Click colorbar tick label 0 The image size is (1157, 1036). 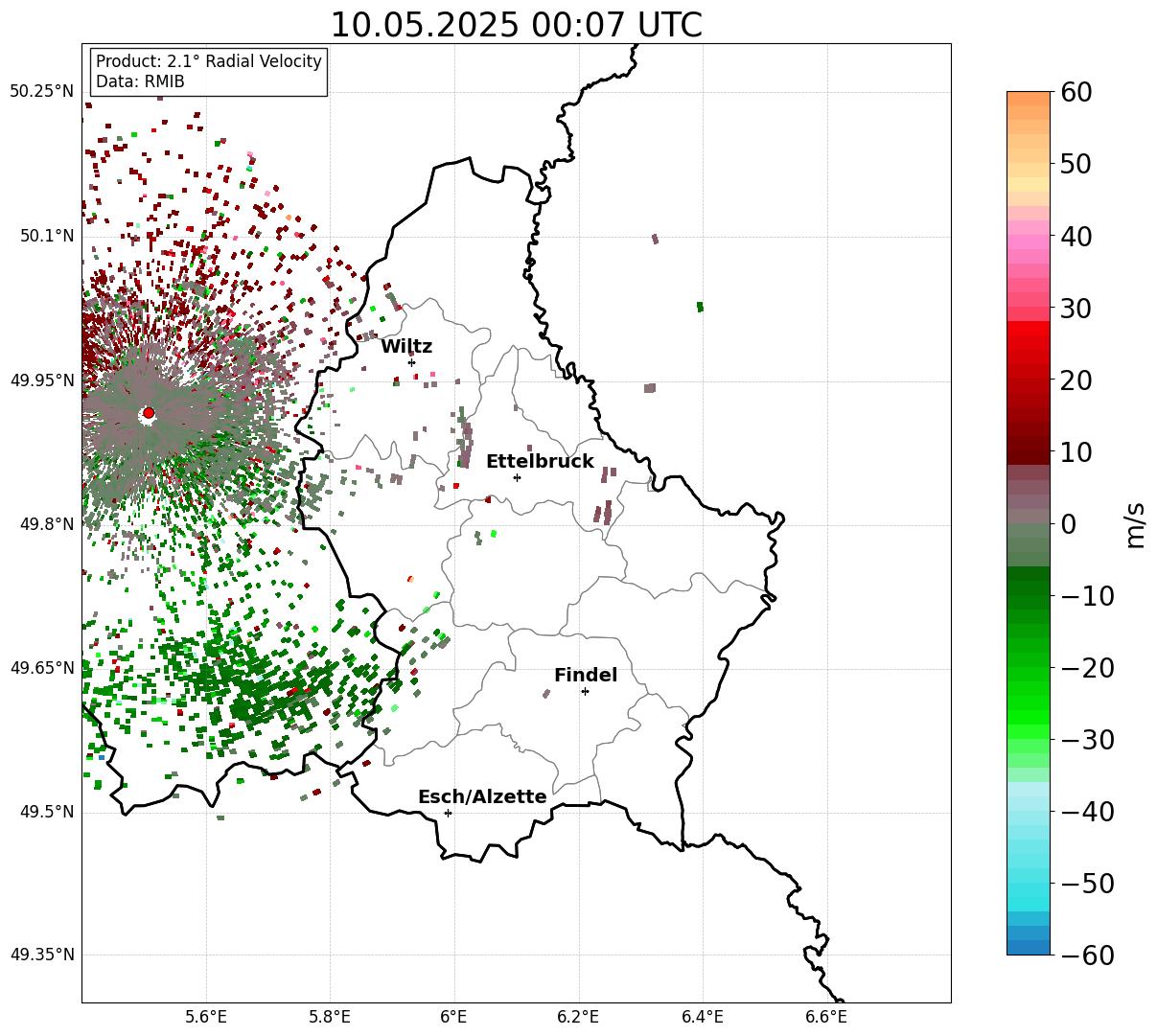point(1068,524)
